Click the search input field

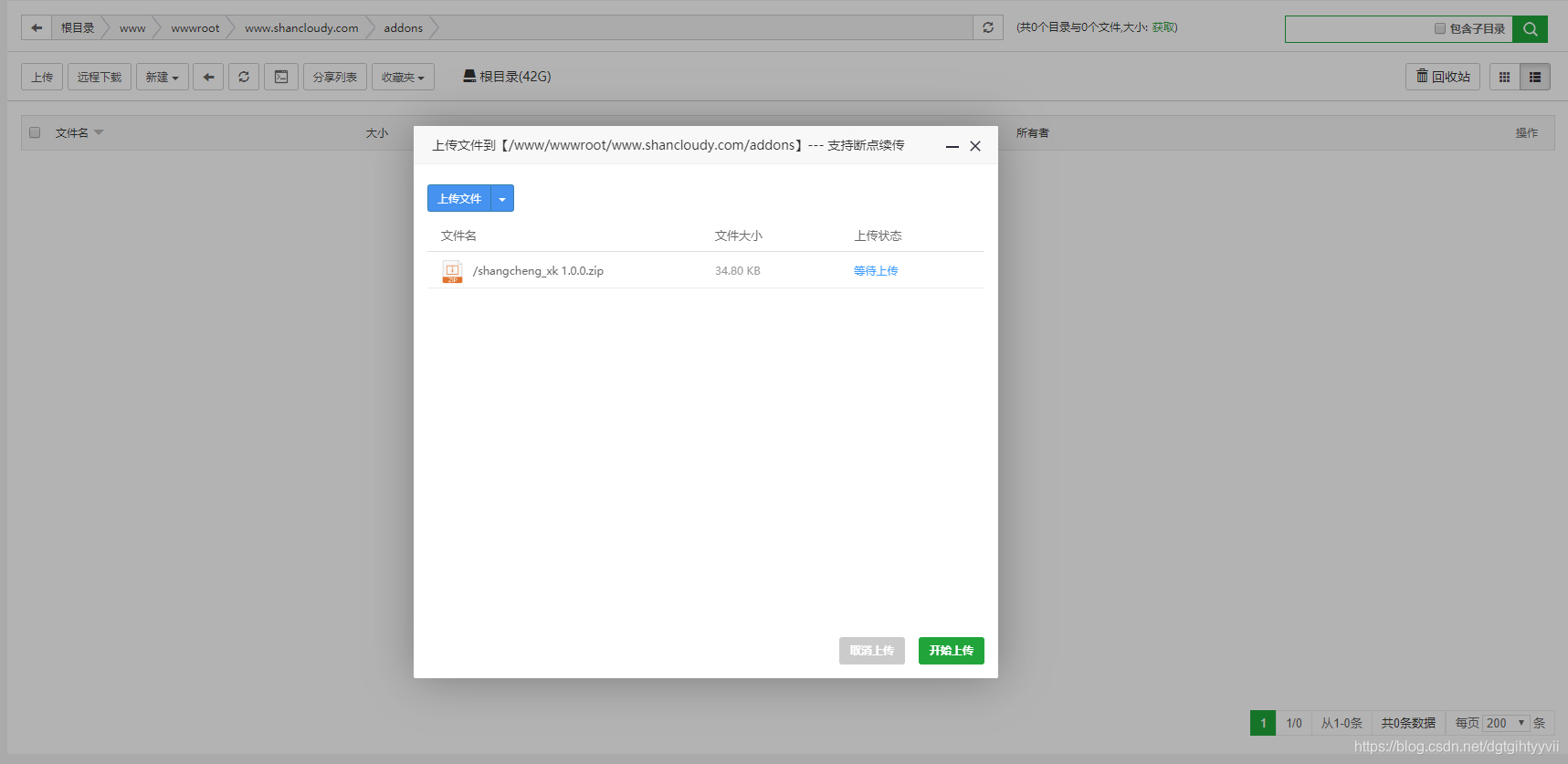coord(1358,29)
